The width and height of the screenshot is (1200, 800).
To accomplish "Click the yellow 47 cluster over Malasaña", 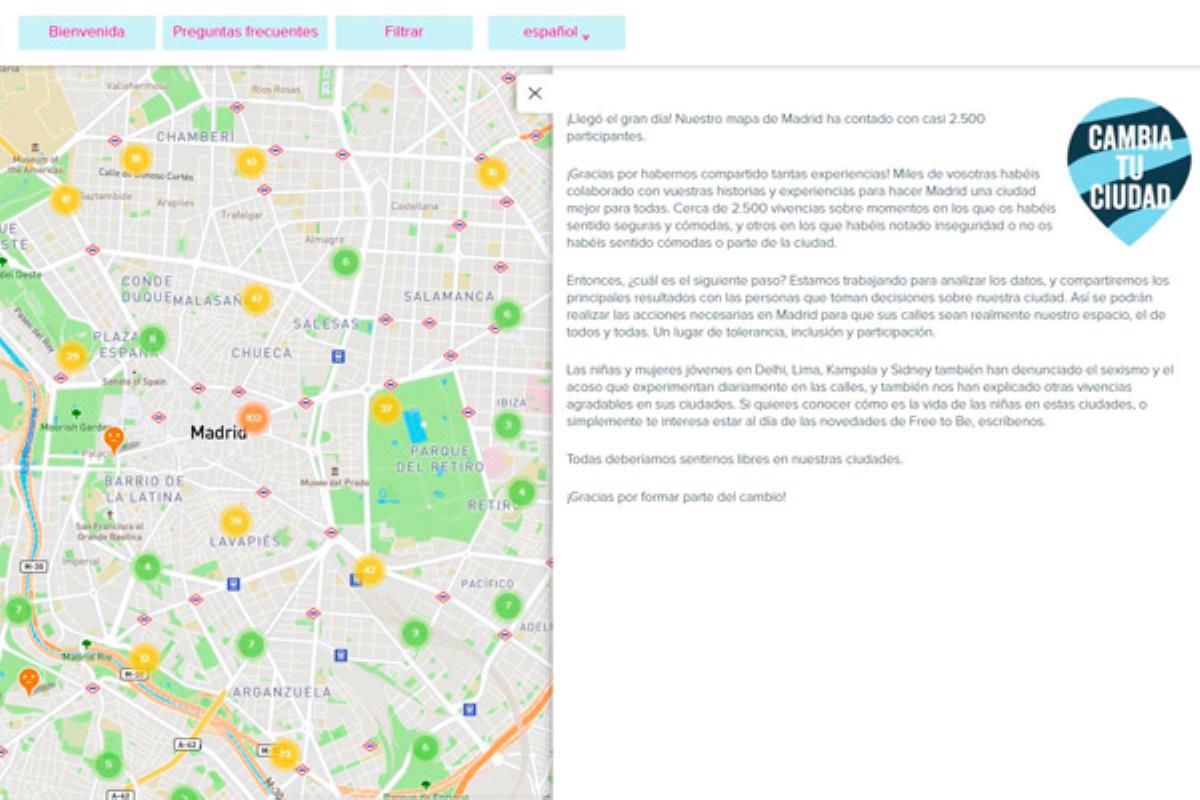I will (258, 296).
